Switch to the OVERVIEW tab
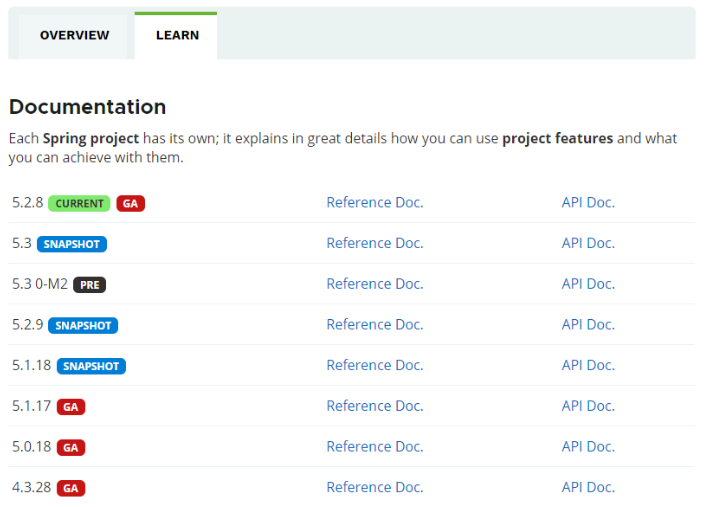 74,36
